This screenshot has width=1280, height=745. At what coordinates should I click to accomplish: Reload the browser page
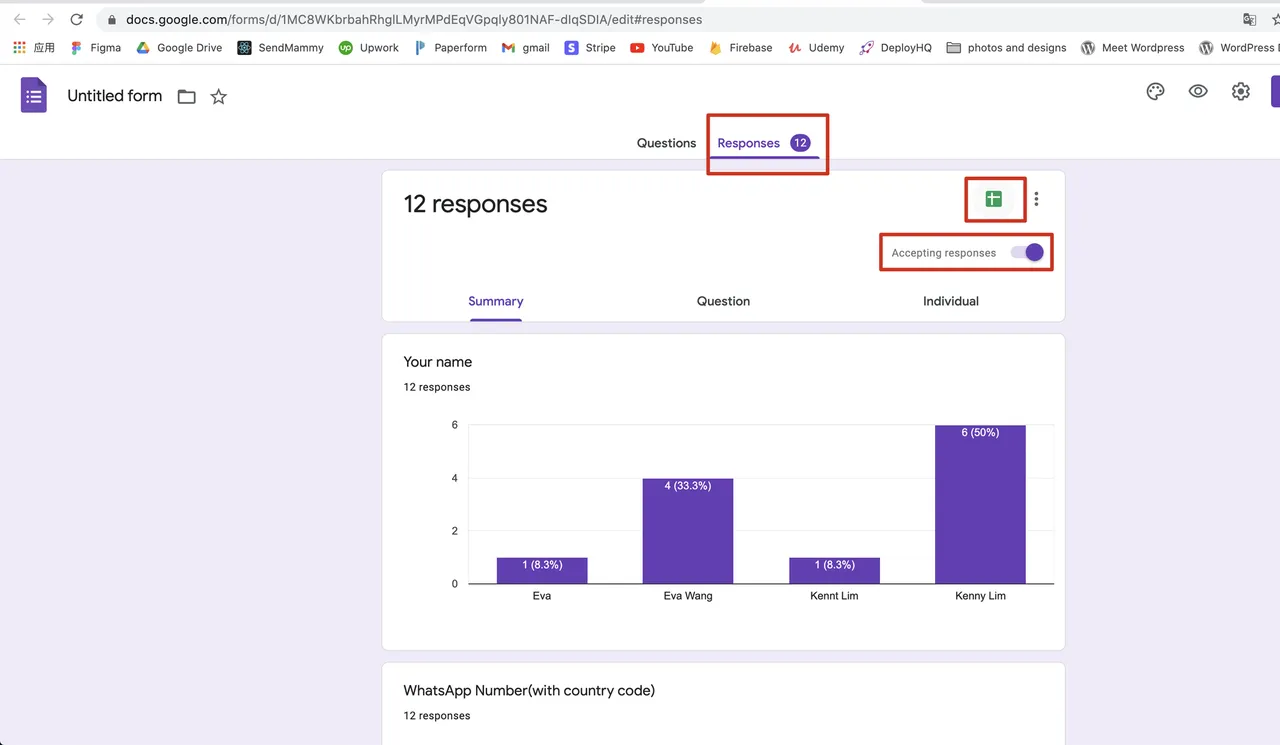76,19
